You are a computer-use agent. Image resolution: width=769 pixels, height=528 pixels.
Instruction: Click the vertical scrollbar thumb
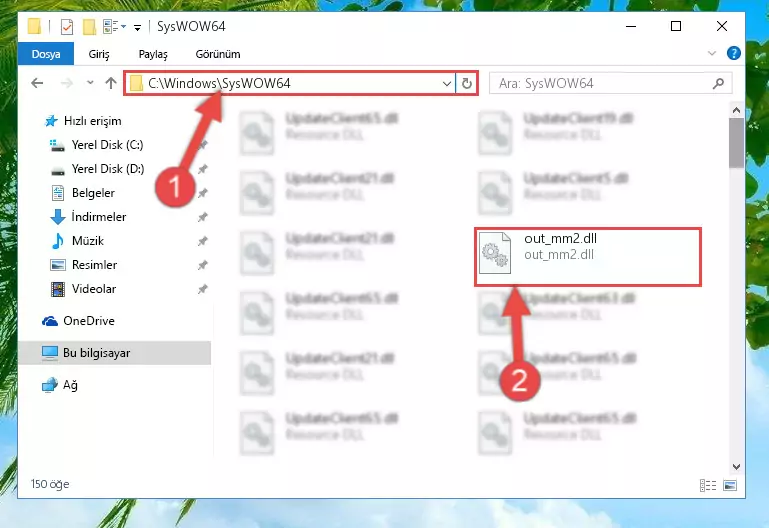click(736, 143)
